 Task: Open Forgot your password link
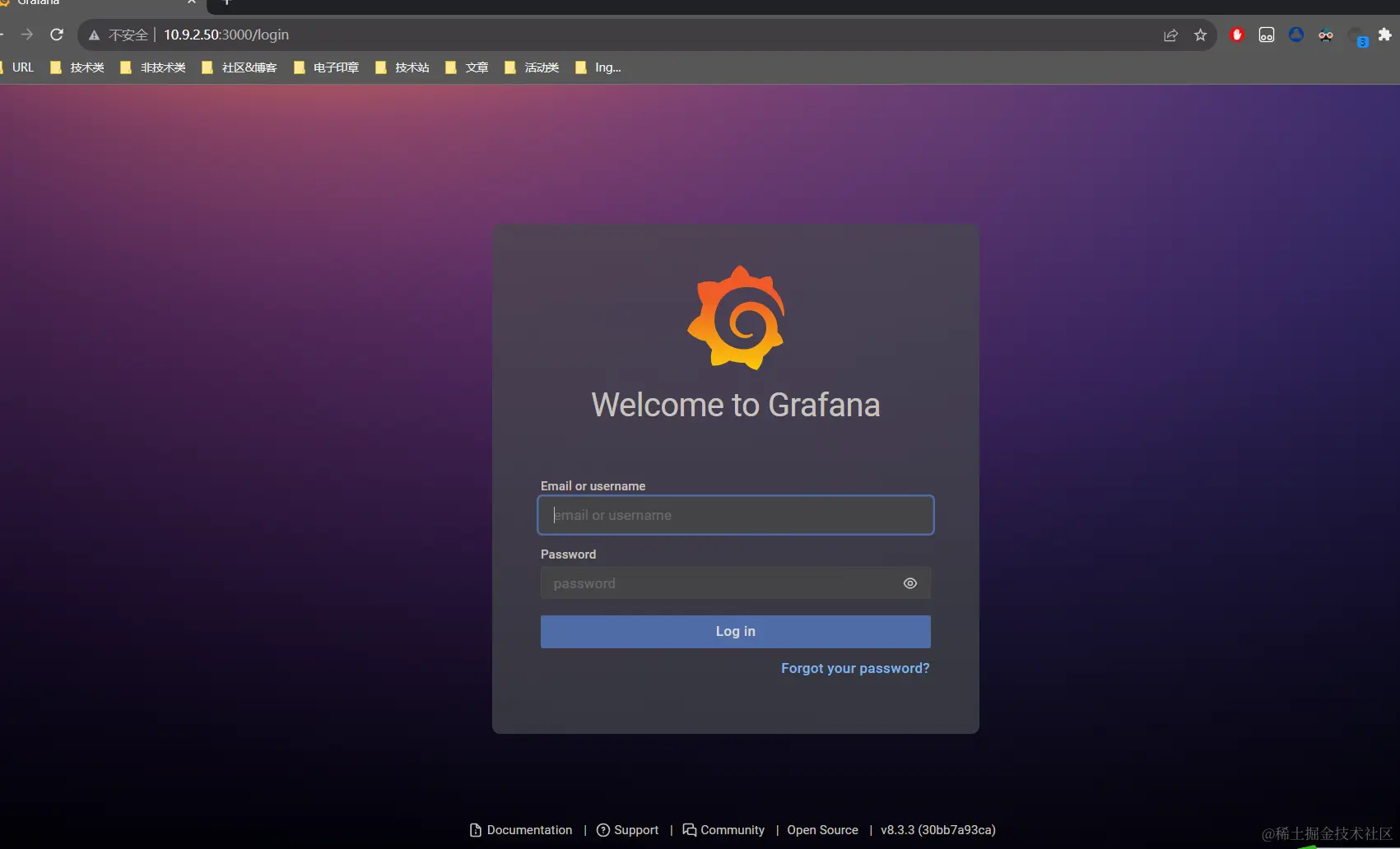point(855,668)
